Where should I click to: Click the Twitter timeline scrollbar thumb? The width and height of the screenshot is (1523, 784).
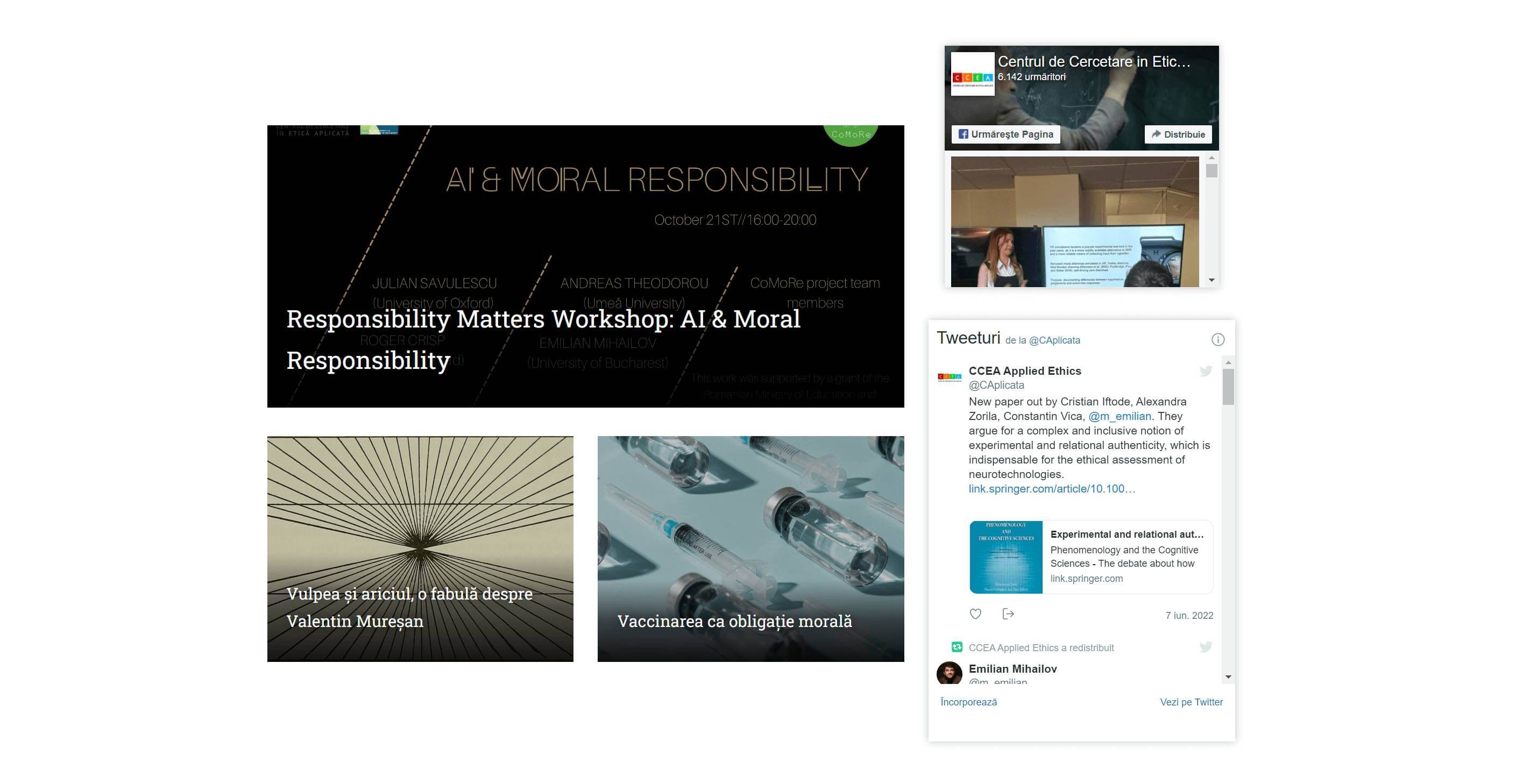1228,387
